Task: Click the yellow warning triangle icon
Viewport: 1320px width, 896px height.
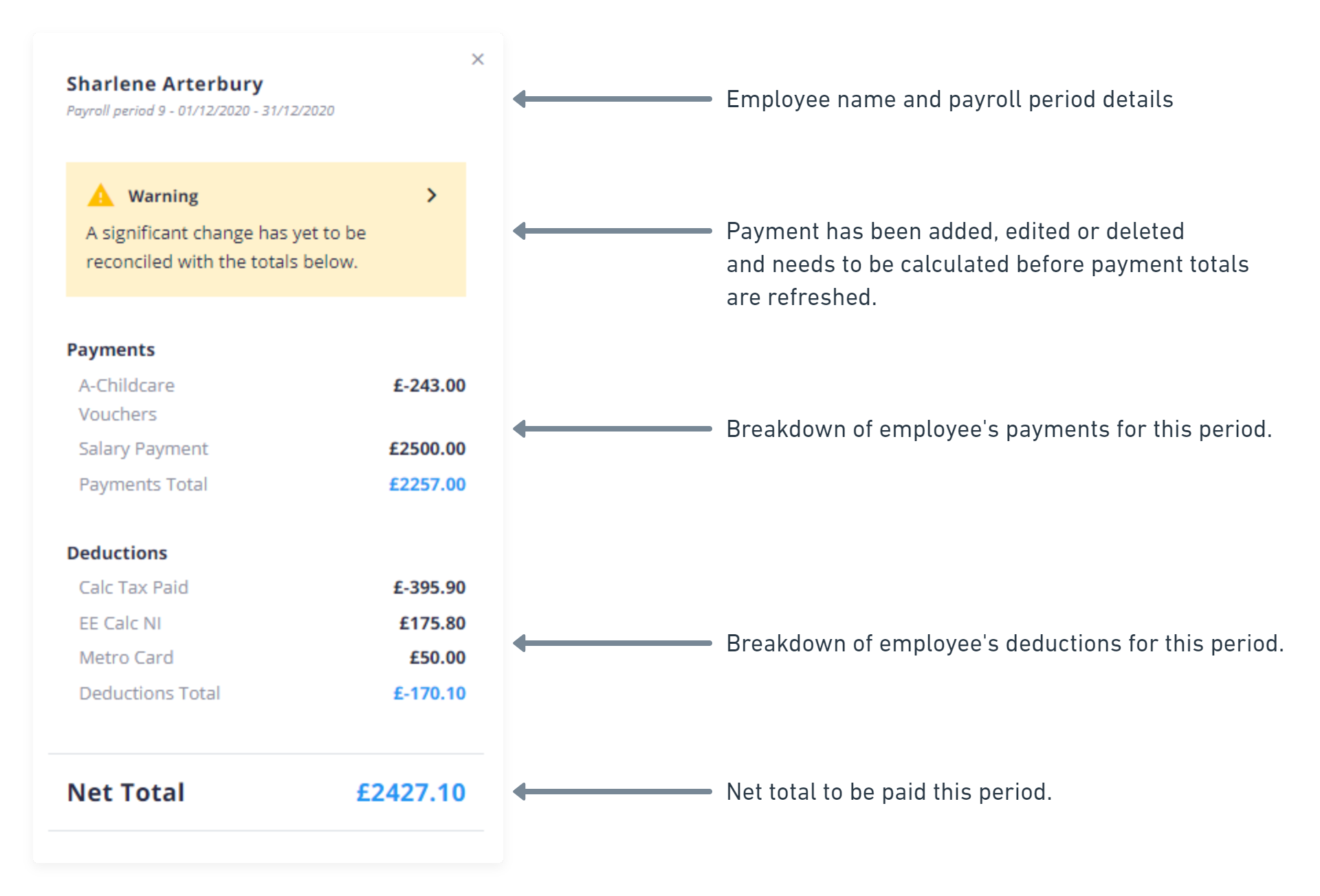Action: 100,196
